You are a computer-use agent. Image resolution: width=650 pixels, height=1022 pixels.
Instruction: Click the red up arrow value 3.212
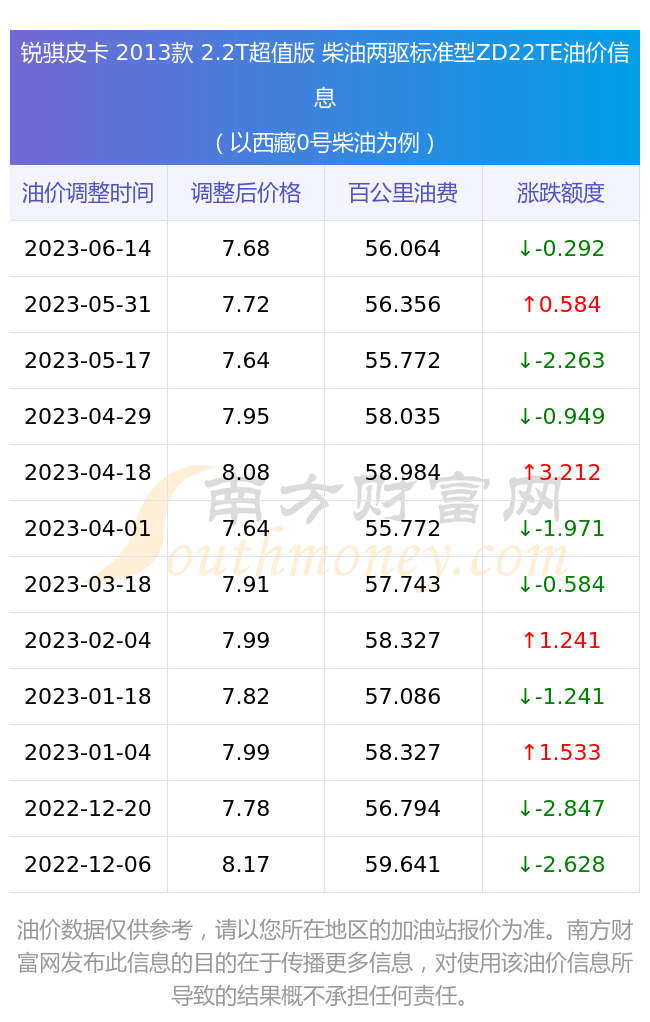click(561, 472)
